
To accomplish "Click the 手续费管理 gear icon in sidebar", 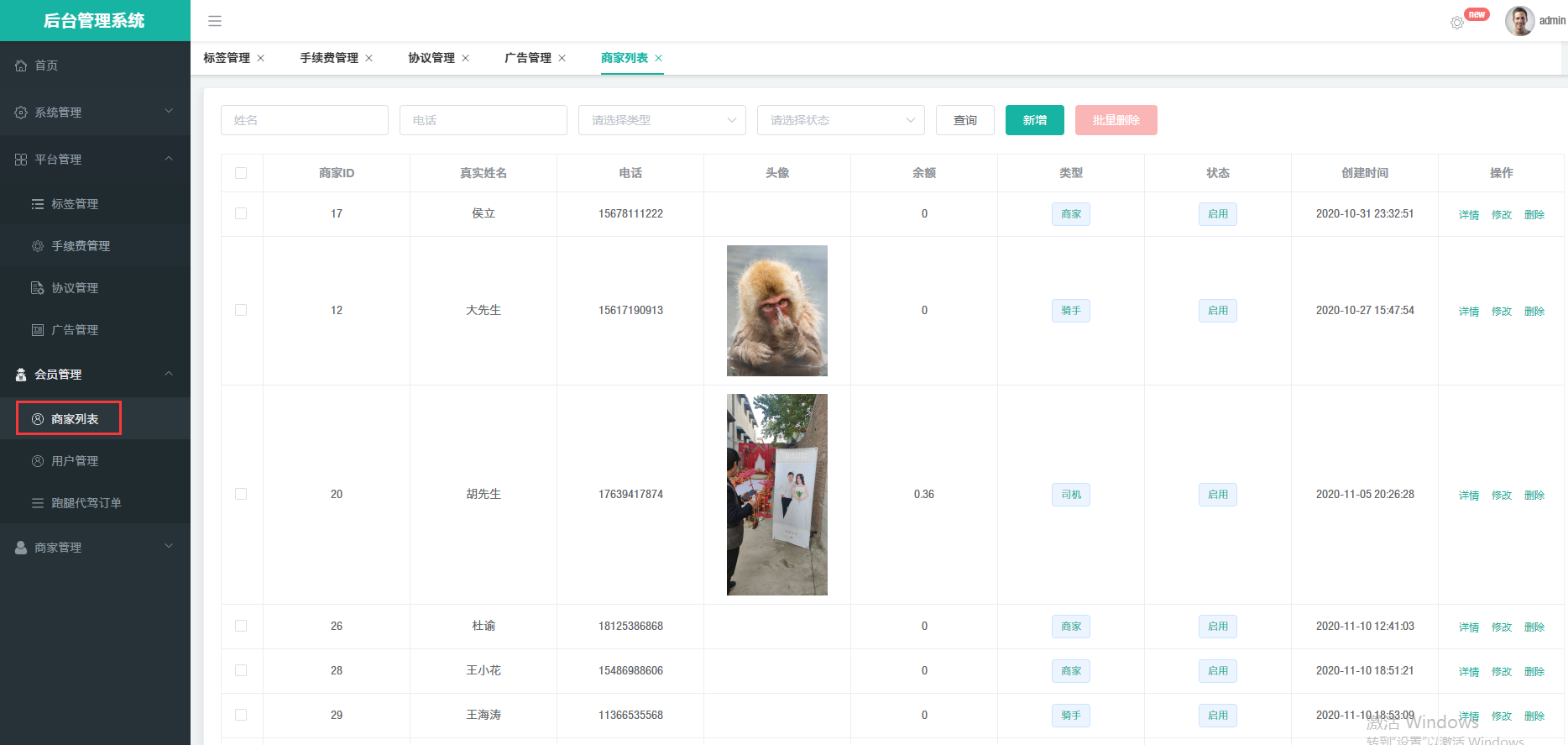I will (38, 246).
